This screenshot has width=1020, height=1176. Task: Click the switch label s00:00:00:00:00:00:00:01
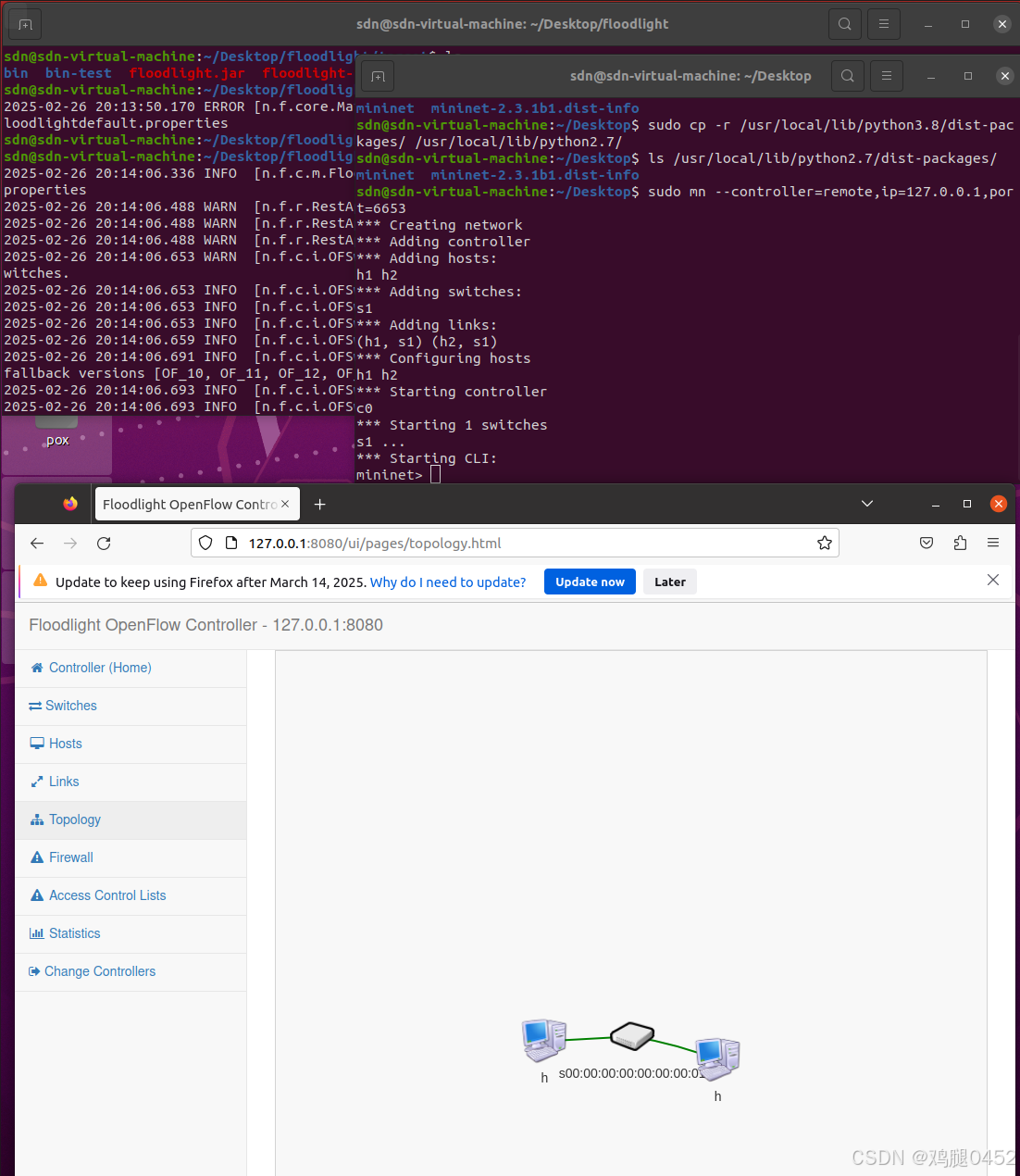point(631,1073)
